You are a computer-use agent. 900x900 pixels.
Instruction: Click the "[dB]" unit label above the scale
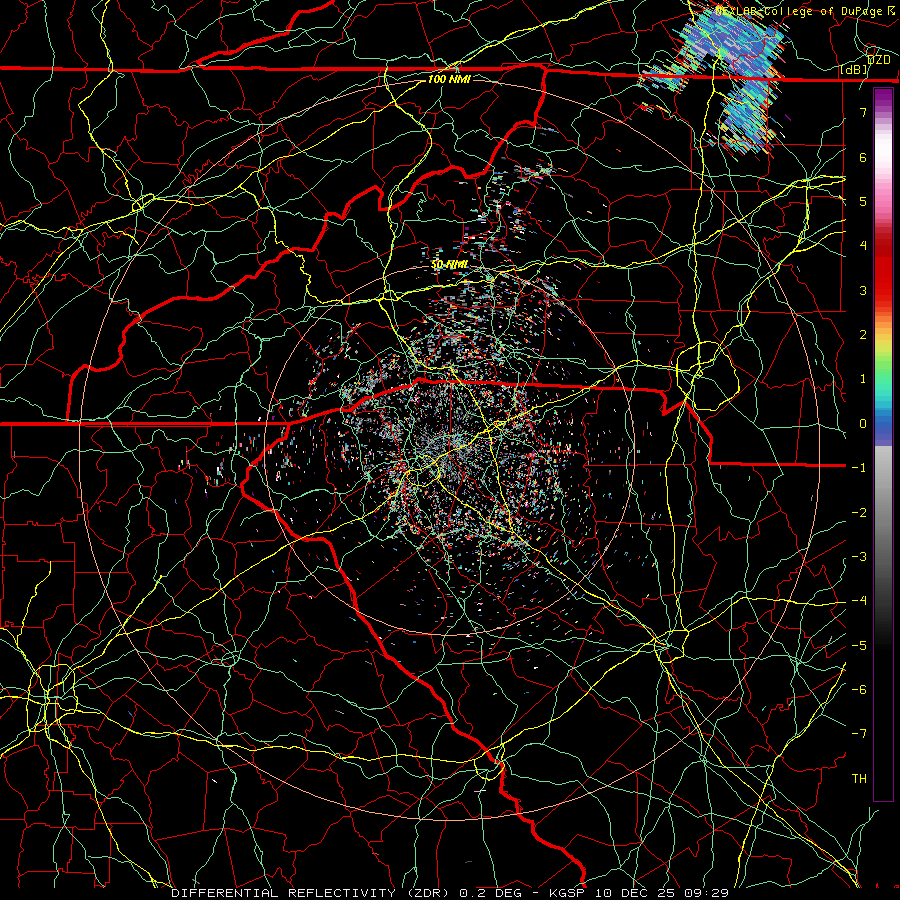854,70
